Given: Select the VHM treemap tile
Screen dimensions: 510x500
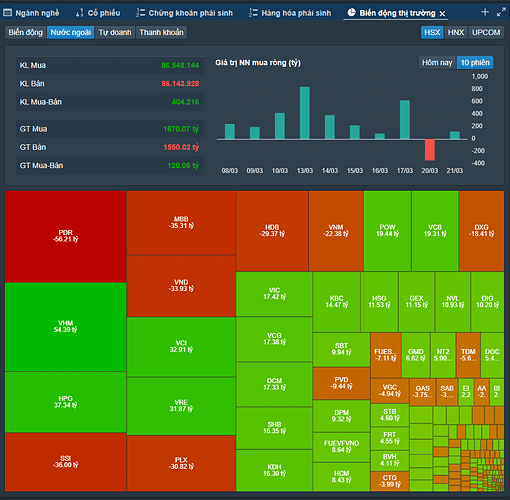Looking at the screenshot, I should (x=66, y=327).
